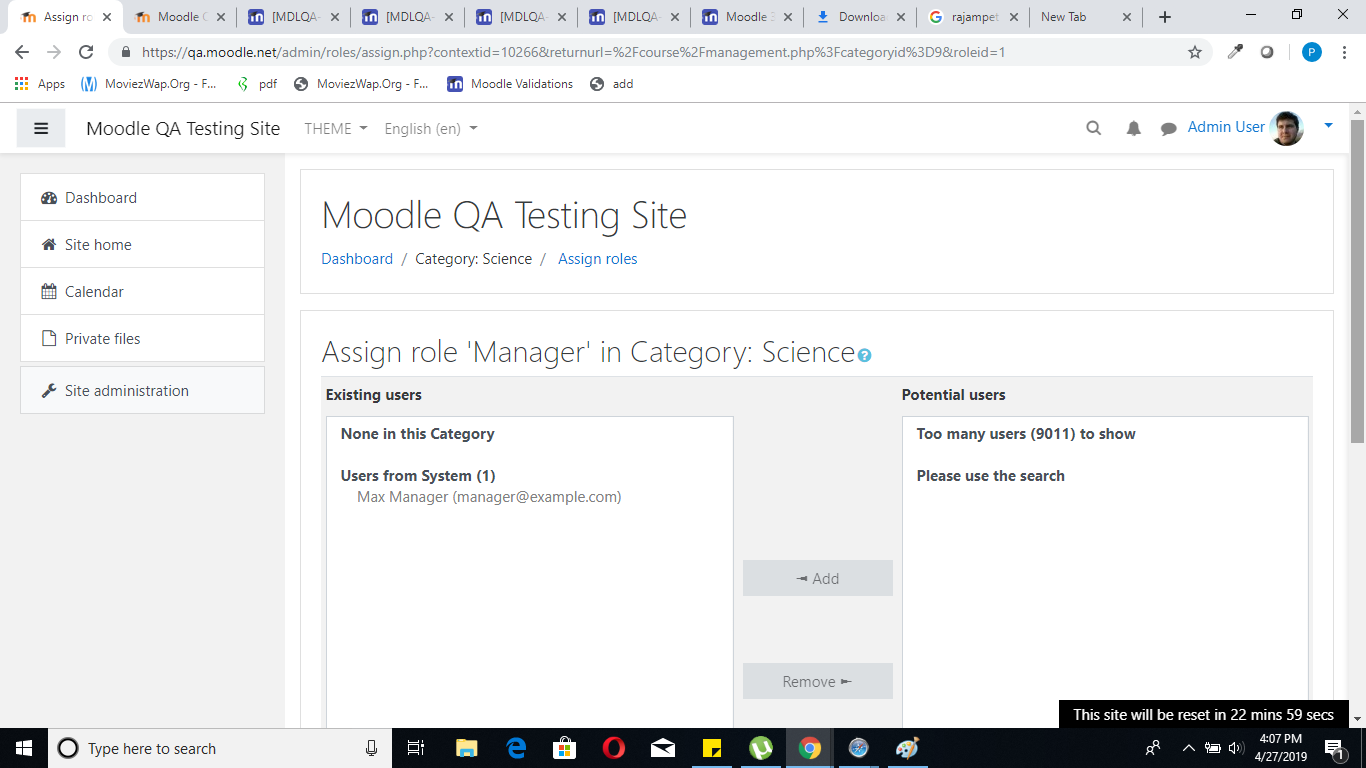
Task: Expand the user menu arrow
Action: 1328,126
